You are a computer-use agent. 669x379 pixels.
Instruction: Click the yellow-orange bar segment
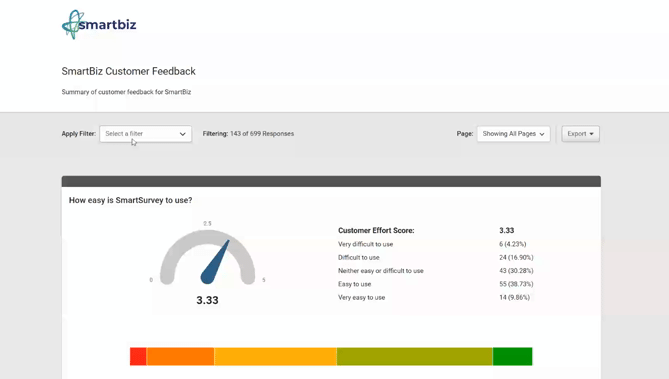point(275,356)
